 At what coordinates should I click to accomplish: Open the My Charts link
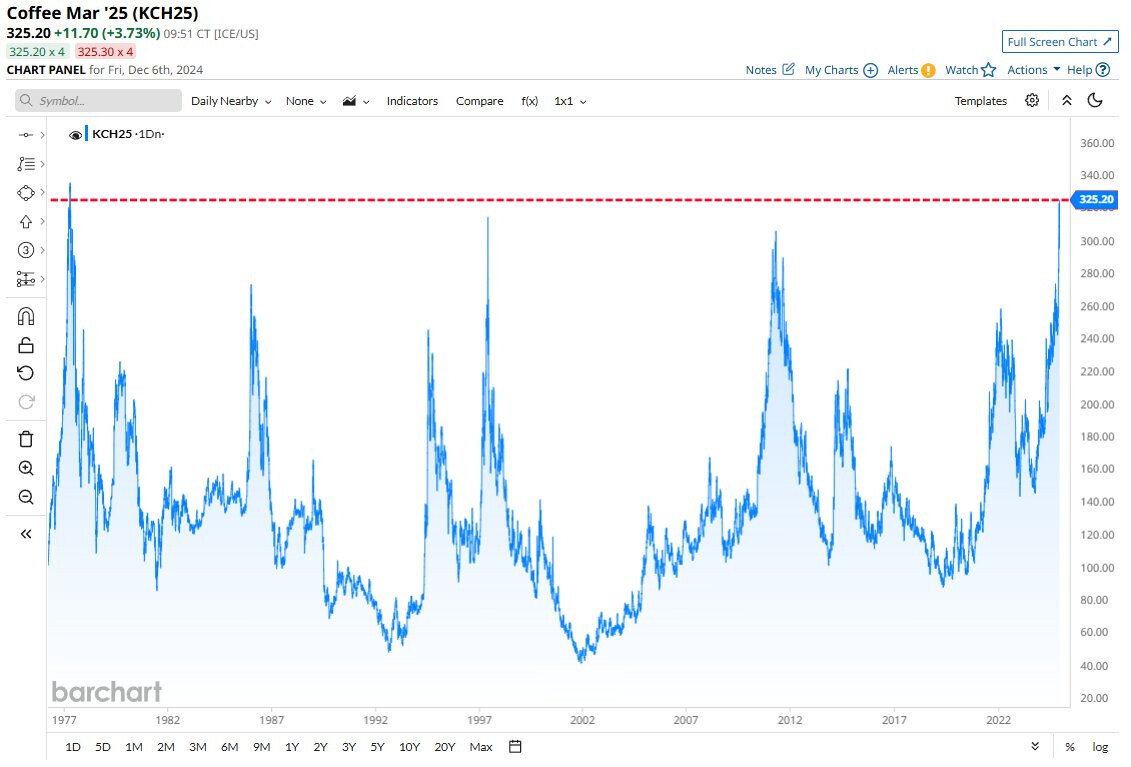[841, 70]
